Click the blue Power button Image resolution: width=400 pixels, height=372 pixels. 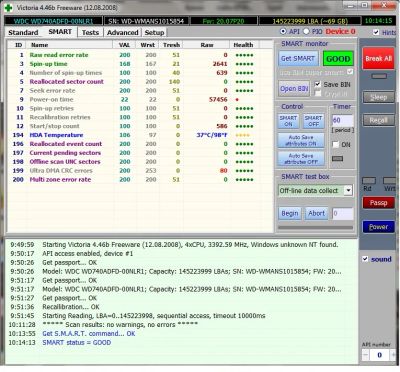coord(378,227)
